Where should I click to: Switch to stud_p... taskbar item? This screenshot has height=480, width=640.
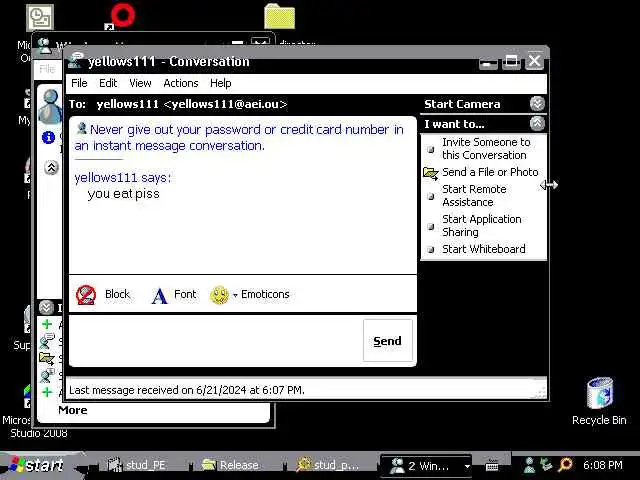(x=329, y=465)
